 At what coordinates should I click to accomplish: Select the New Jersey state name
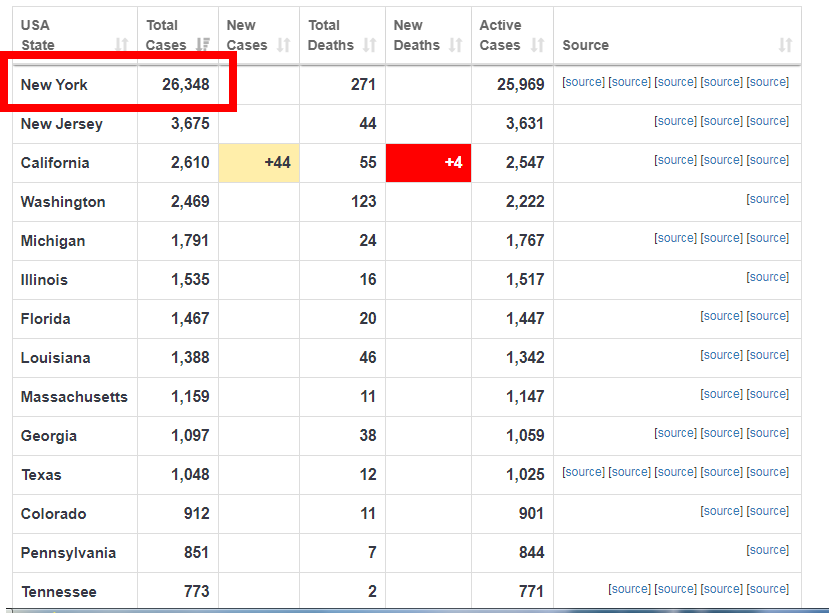[x=61, y=124]
